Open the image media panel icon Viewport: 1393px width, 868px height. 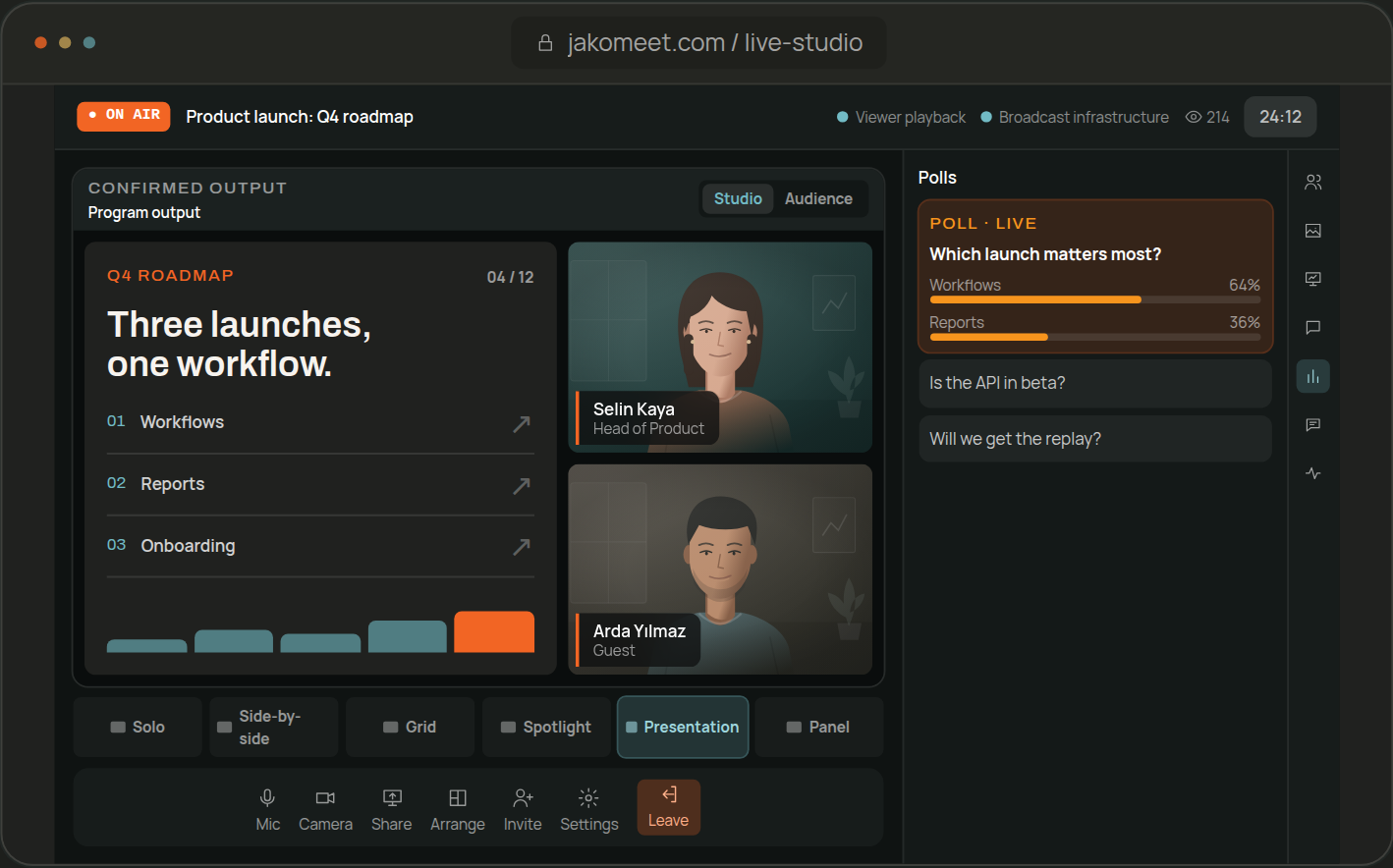point(1312,231)
